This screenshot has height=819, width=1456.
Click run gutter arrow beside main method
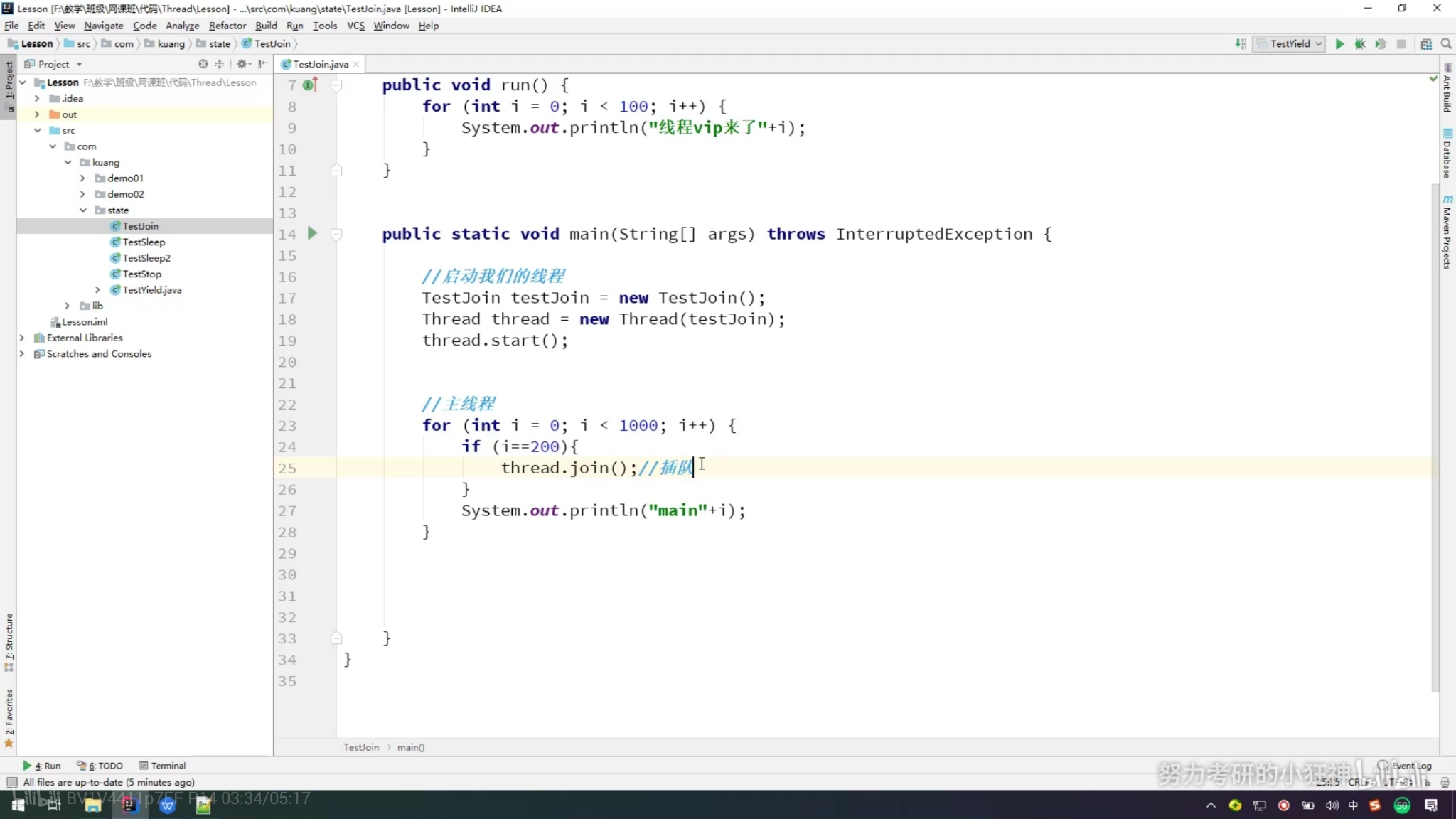pos(312,233)
